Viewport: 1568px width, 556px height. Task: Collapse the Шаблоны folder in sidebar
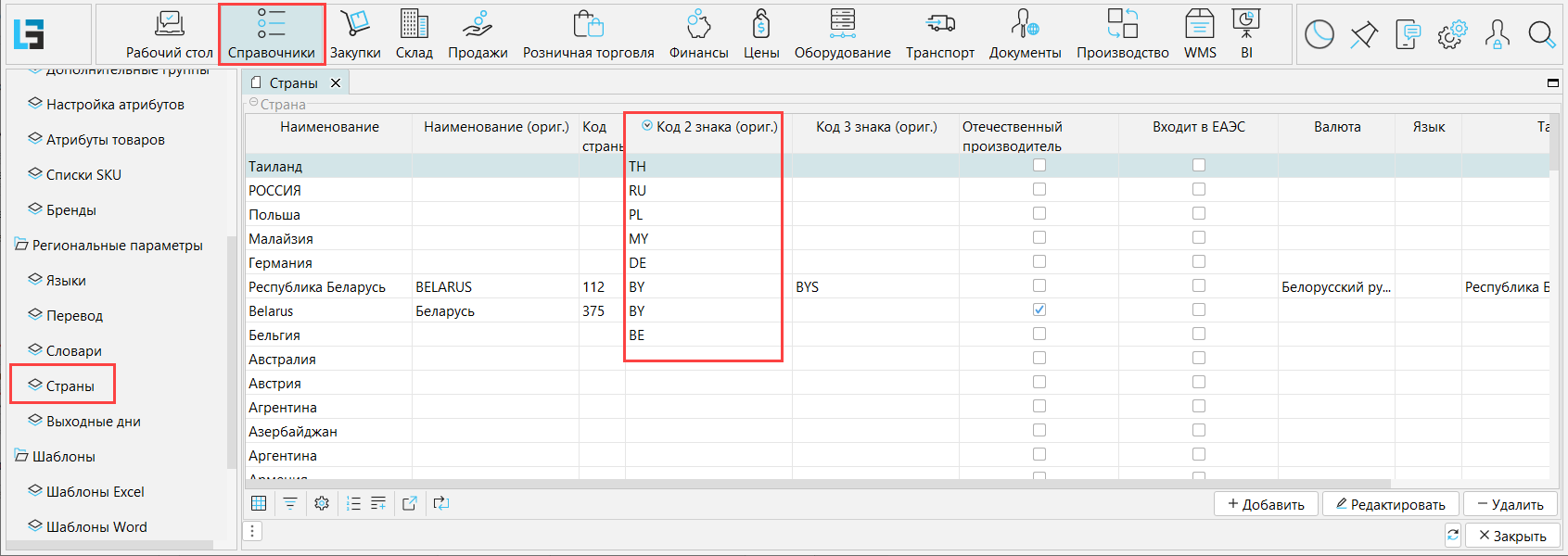pos(21,457)
